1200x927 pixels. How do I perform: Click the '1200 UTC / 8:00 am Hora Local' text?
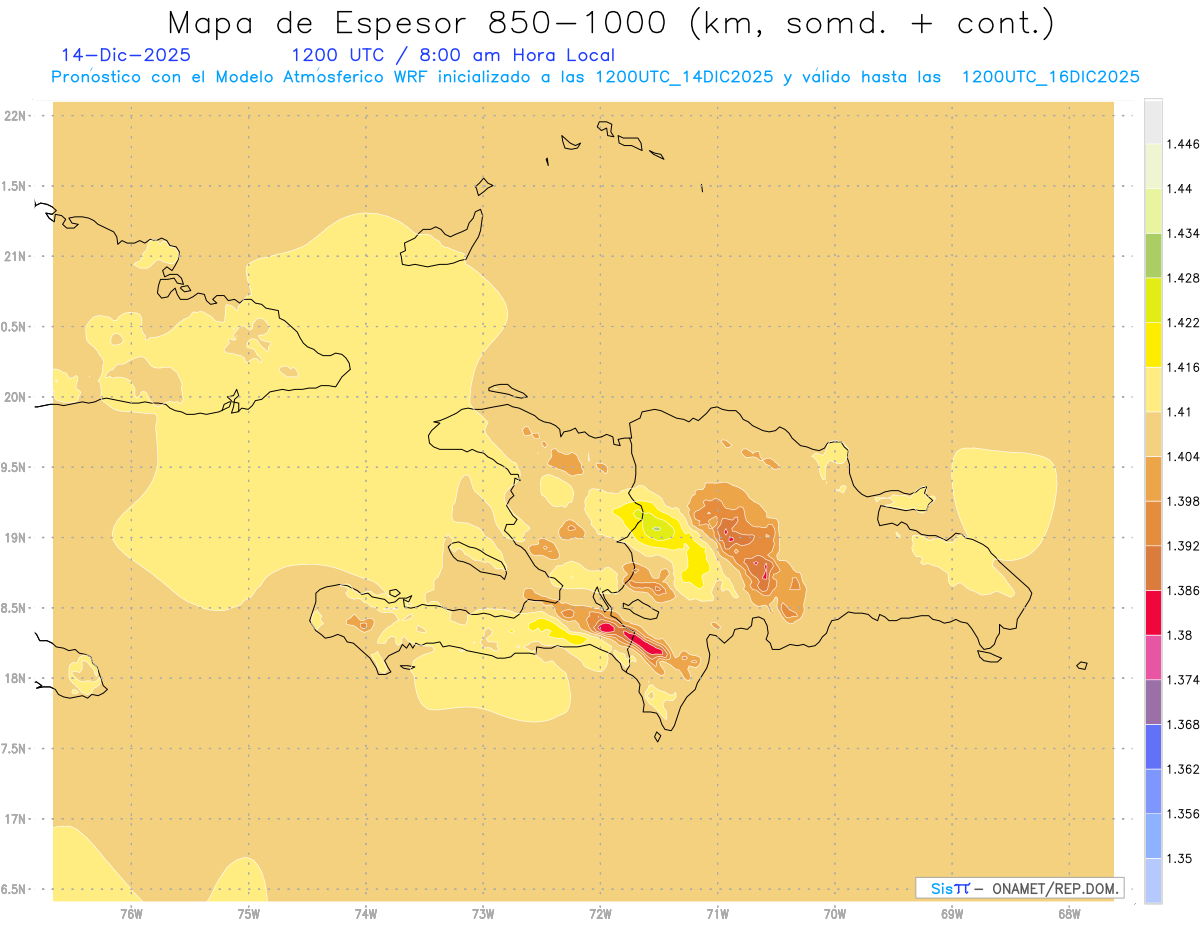(x=453, y=55)
